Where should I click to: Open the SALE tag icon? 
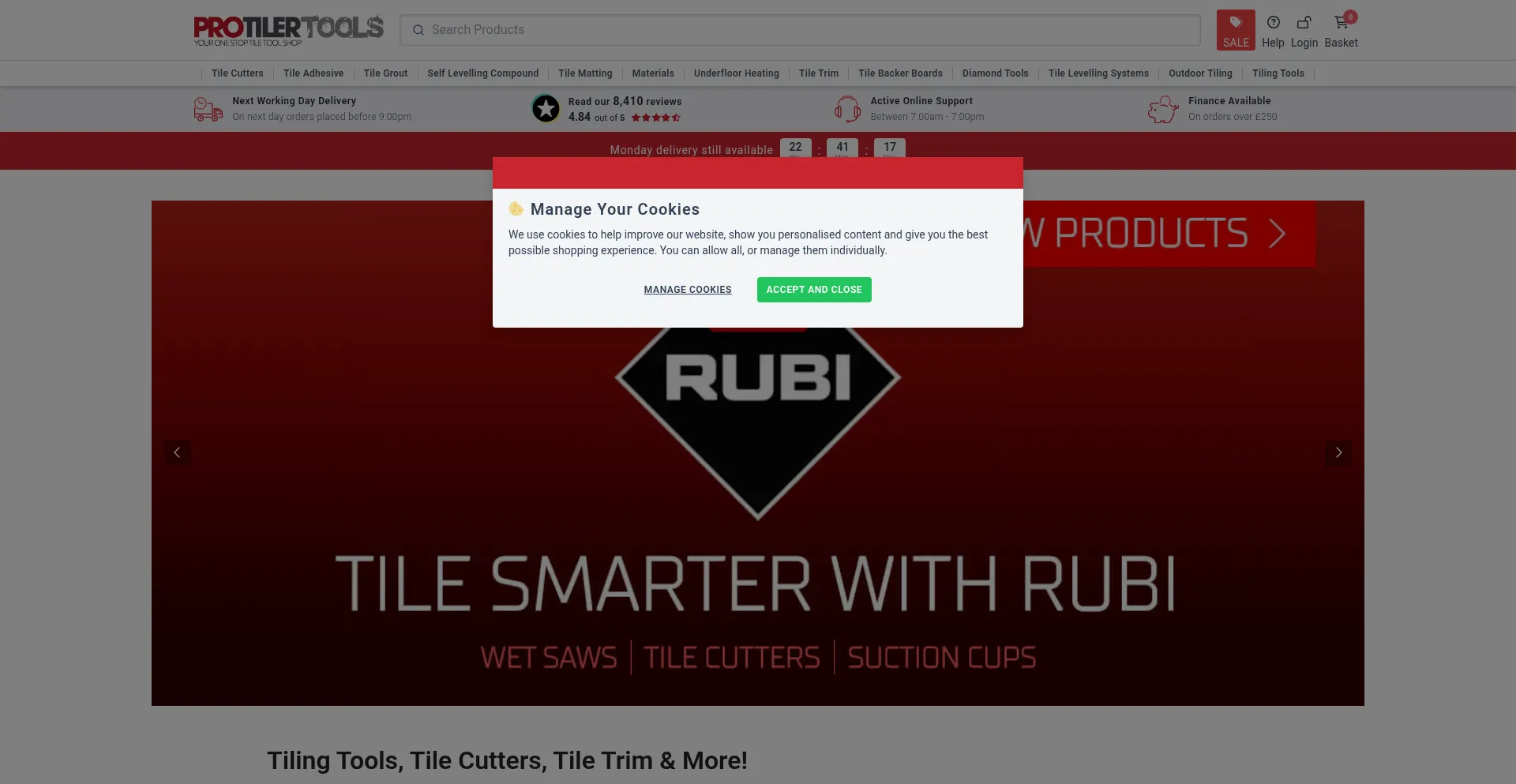[x=1235, y=23]
